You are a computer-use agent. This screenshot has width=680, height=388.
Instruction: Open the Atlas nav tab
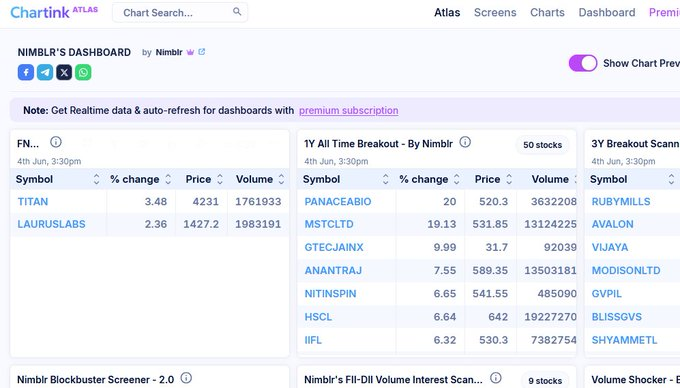pyautogui.click(x=447, y=13)
